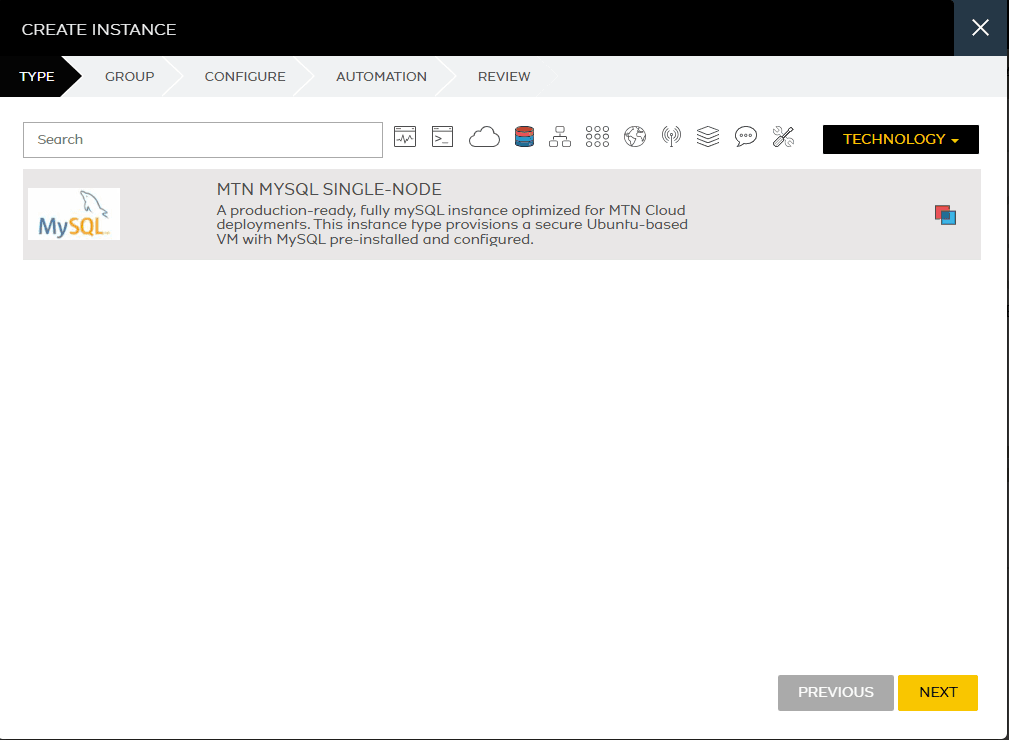Select the MySQL logo thumbnail
The image size is (1009, 740).
(x=74, y=214)
